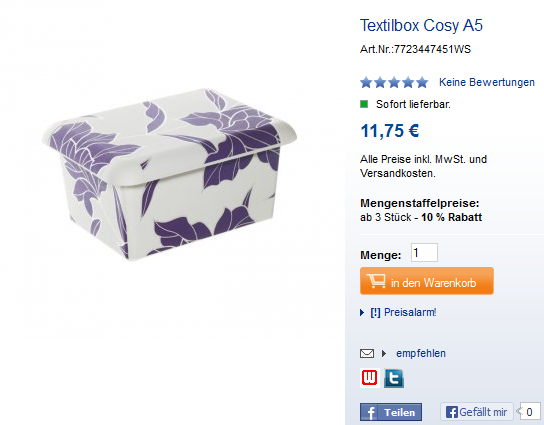This screenshot has width=544, height=425.
Task: Click the Facebook Teilen button
Action: point(391,412)
